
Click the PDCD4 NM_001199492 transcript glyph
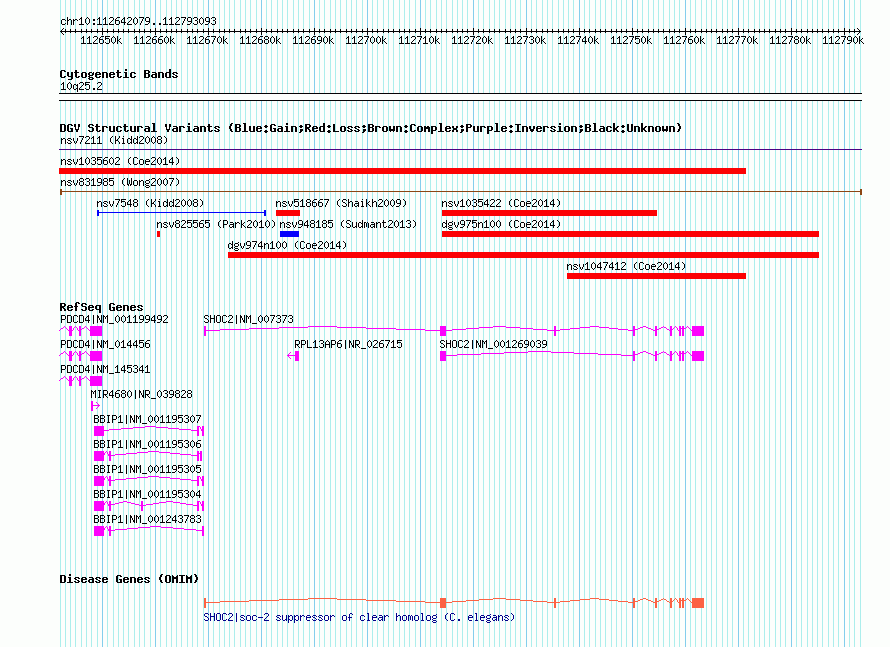tap(81, 331)
